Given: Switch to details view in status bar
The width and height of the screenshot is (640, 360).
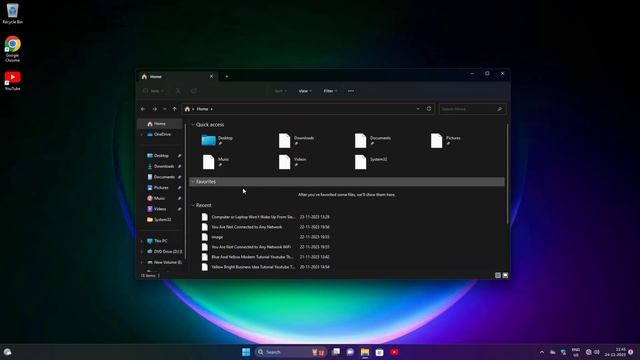Looking at the screenshot, I should point(498,276).
